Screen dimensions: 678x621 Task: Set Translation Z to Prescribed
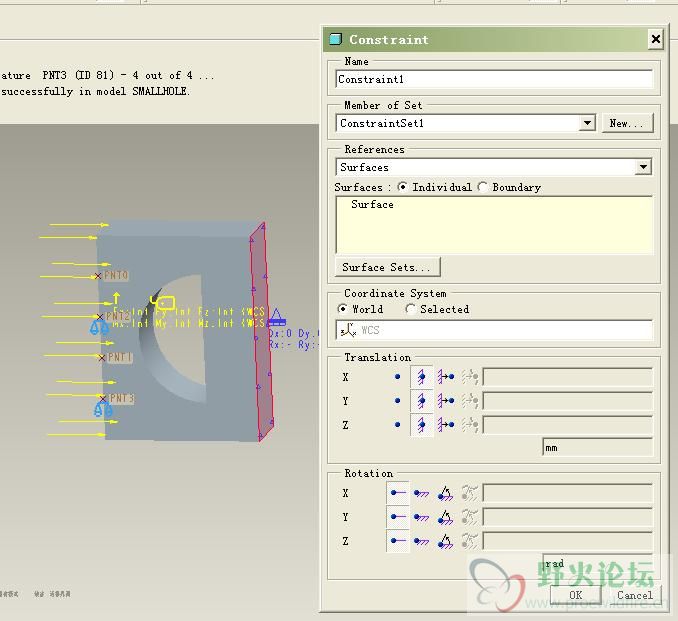(446, 425)
